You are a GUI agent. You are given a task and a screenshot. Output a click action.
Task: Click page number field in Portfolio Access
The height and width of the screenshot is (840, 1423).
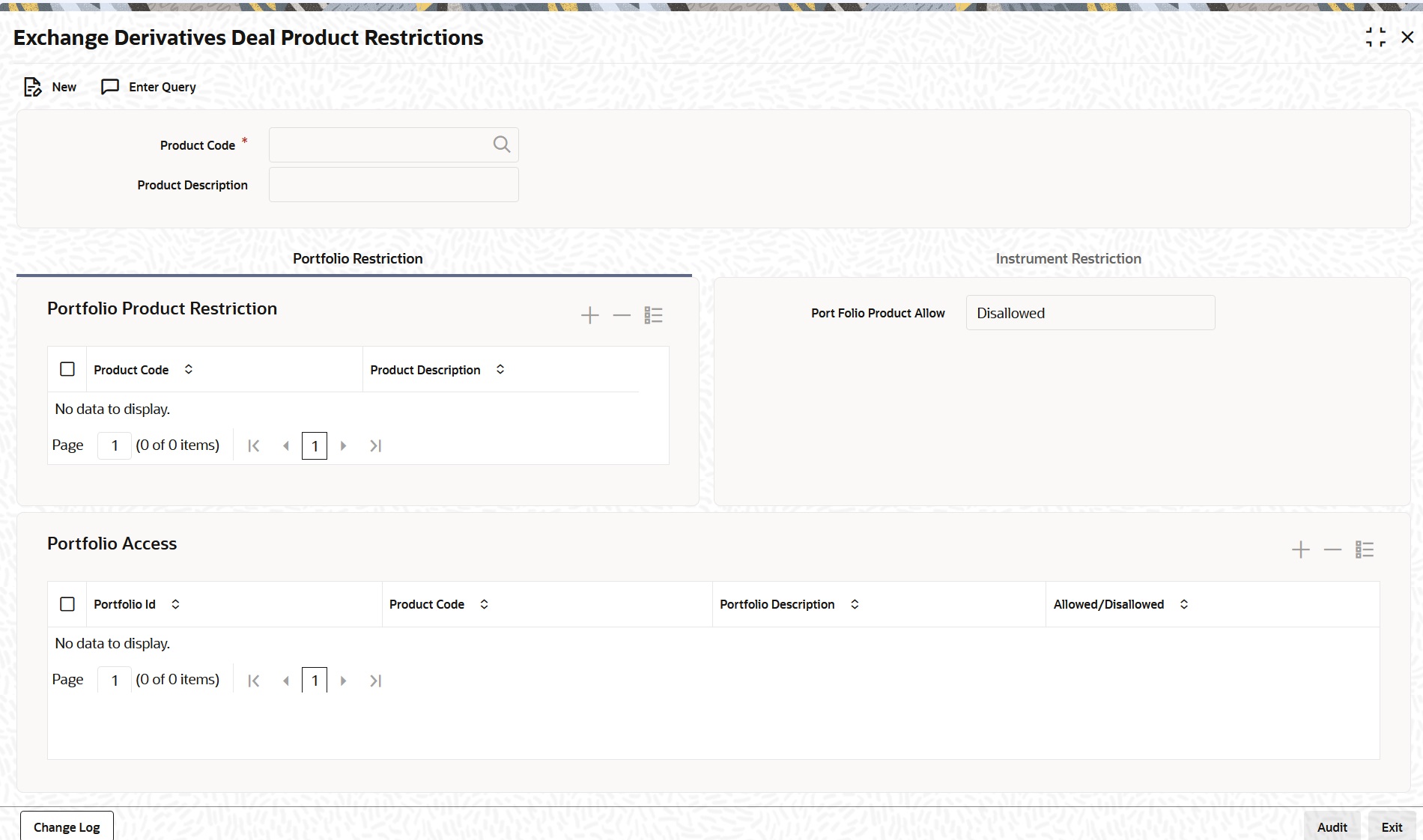tap(115, 680)
